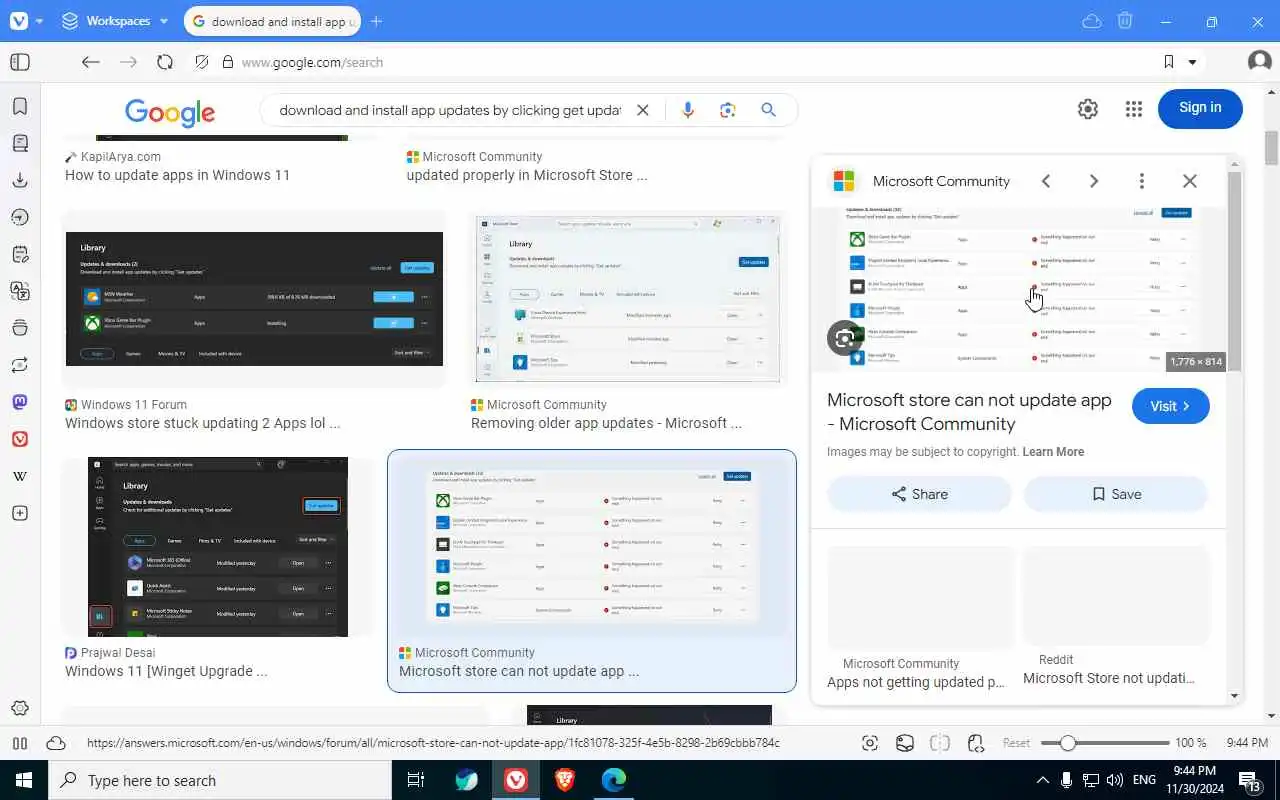Clear the Google search query
This screenshot has width=1280, height=800.
[643, 110]
